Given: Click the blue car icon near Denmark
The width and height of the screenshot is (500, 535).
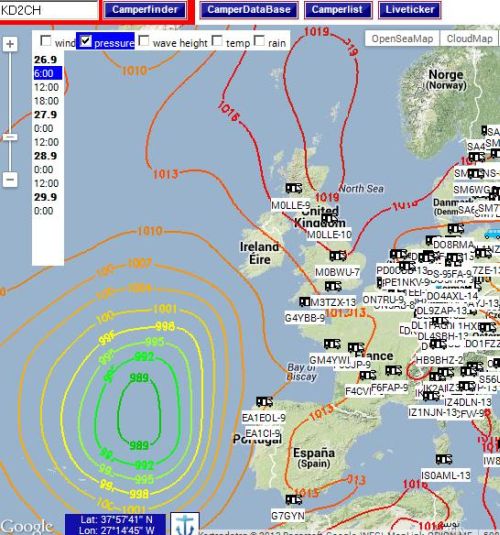Looking at the screenshot, I should click(492, 234).
